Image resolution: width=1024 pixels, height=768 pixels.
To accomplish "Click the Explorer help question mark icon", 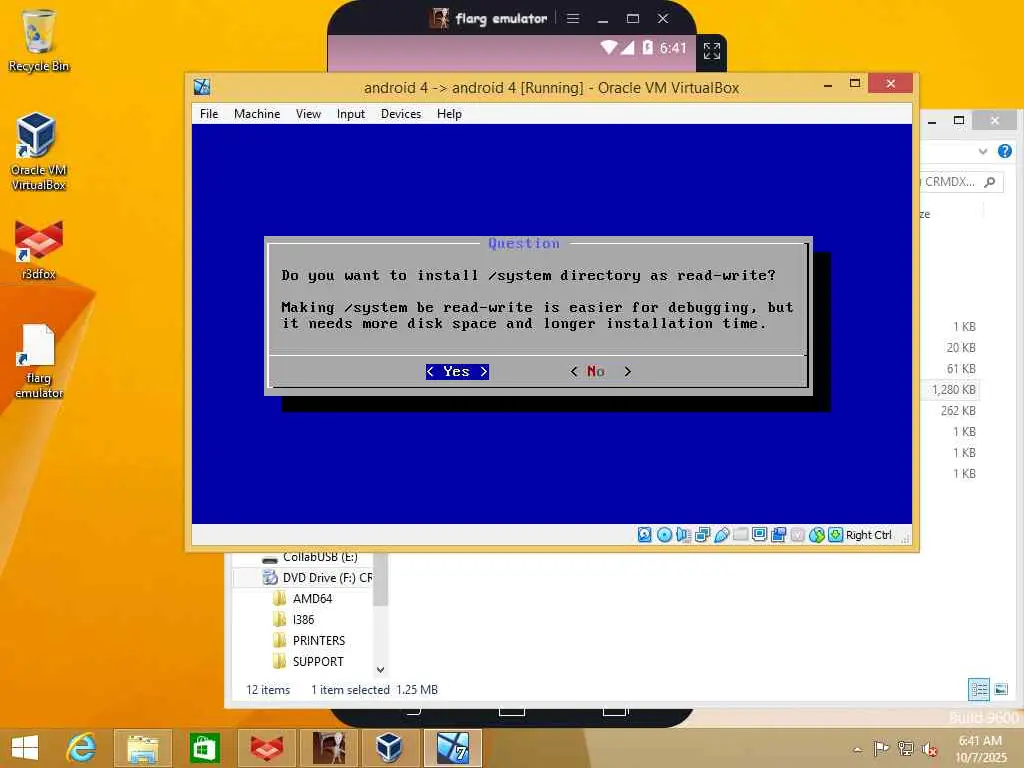I will coord(1004,151).
